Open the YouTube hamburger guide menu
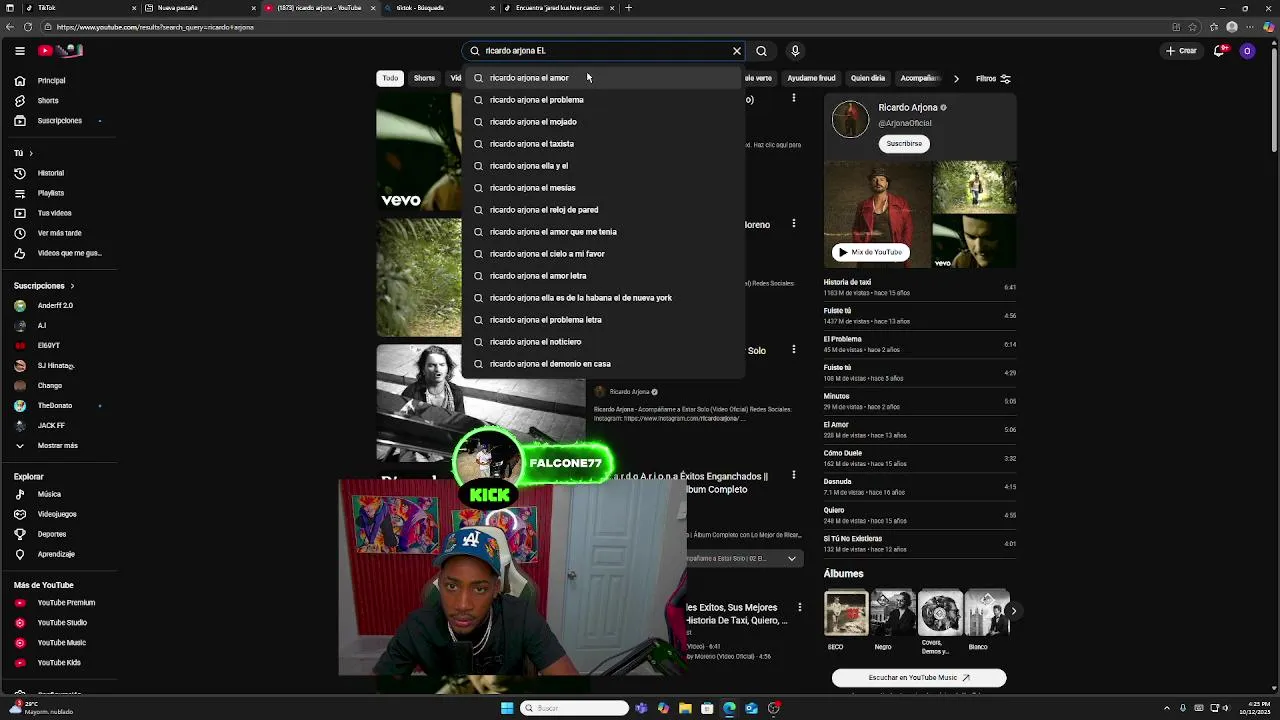The image size is (1280, 720). point(20,50)
